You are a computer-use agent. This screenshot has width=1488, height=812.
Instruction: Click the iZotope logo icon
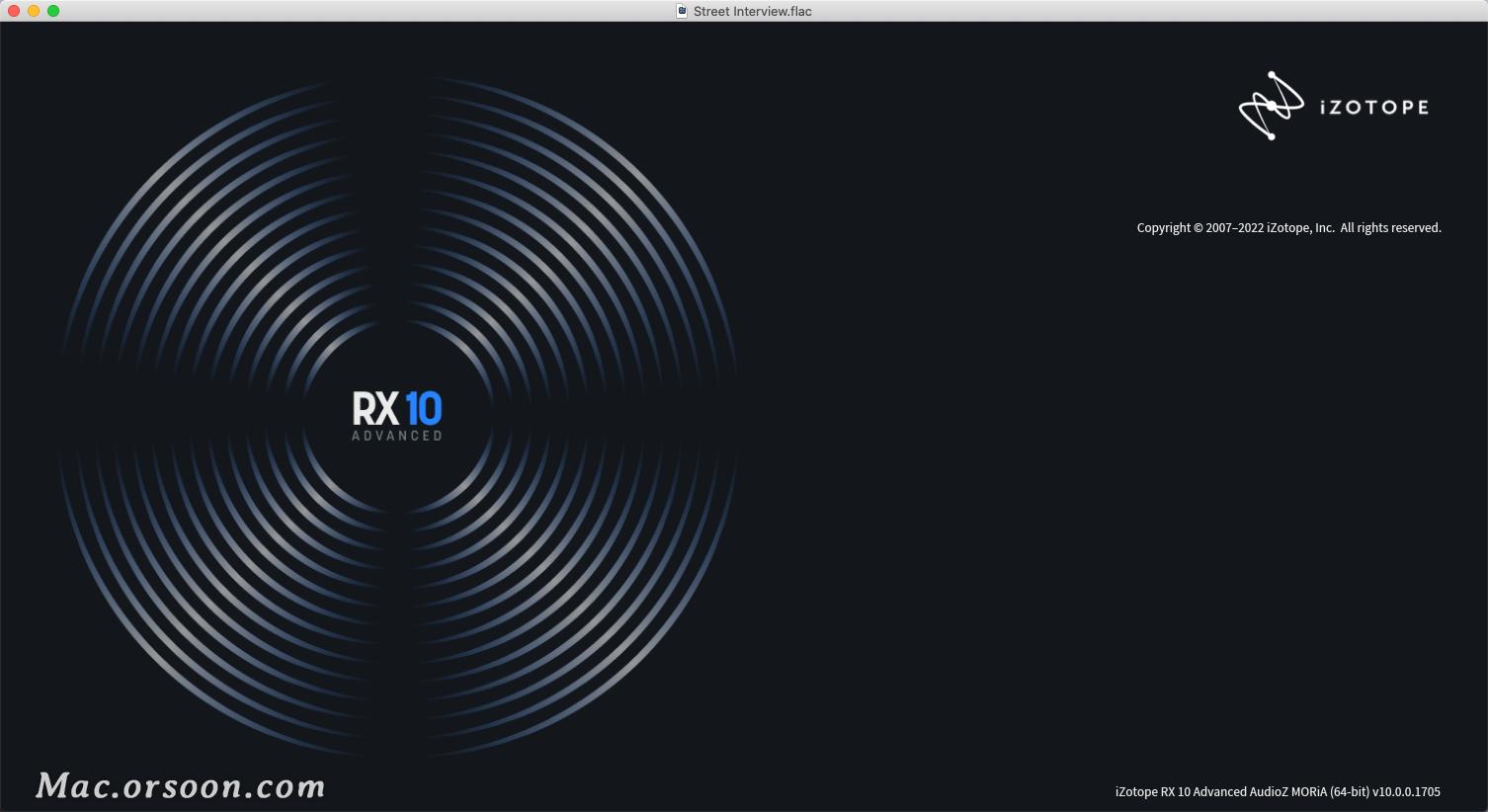(1271, 106)
